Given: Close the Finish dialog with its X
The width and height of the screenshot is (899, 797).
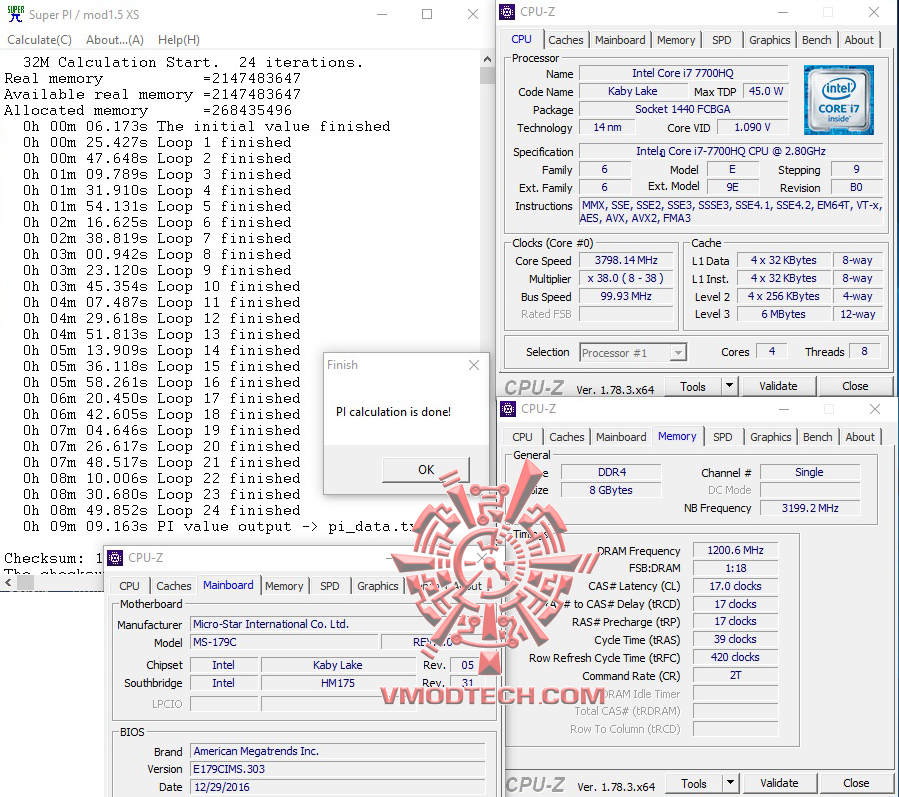Looking at the screenshot, I should click(474, 365).
